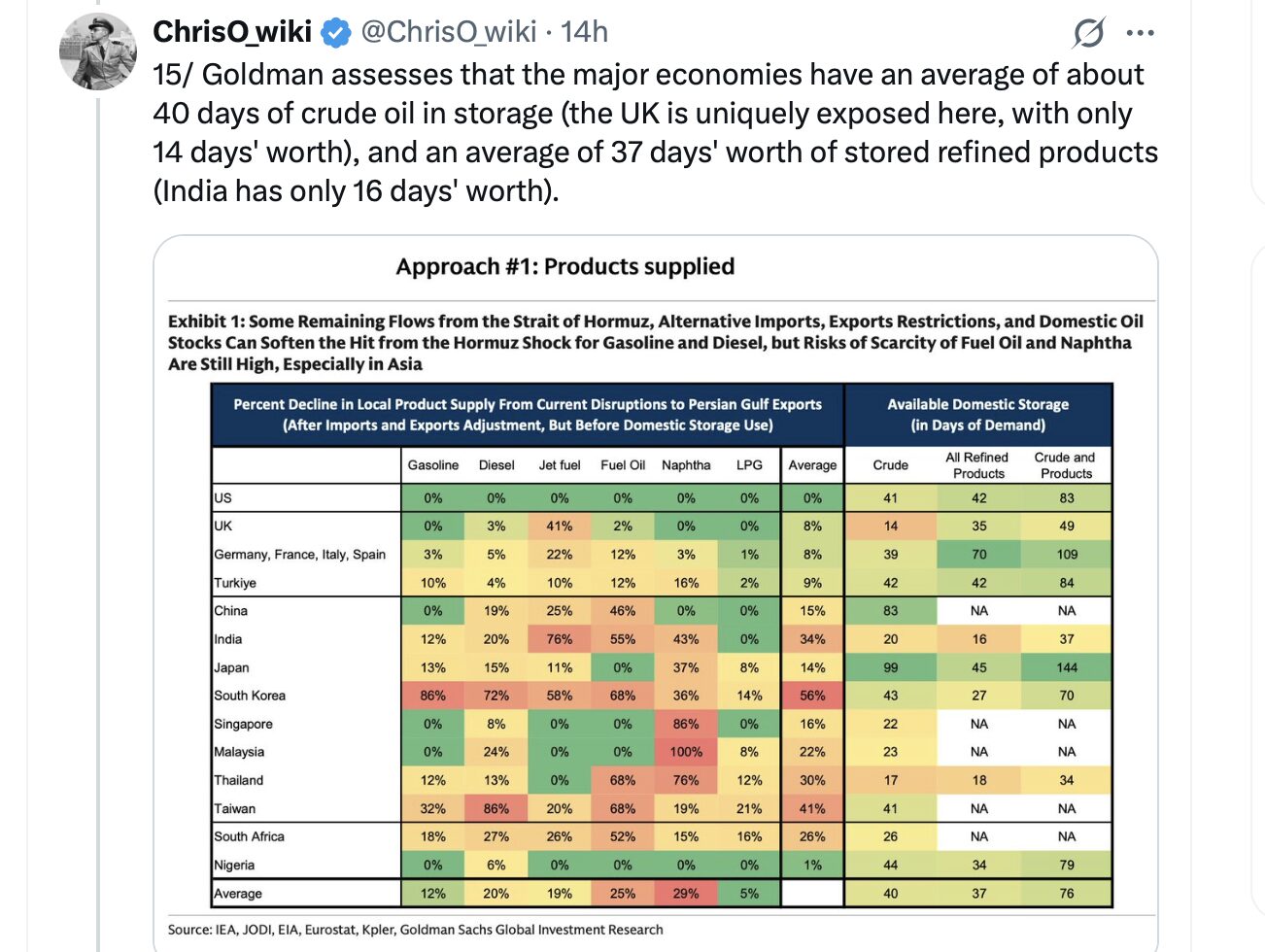Click the green Japan Crude 99 cell
Image resolution: width=1265 pixels, height=952 pixels.
890,667
